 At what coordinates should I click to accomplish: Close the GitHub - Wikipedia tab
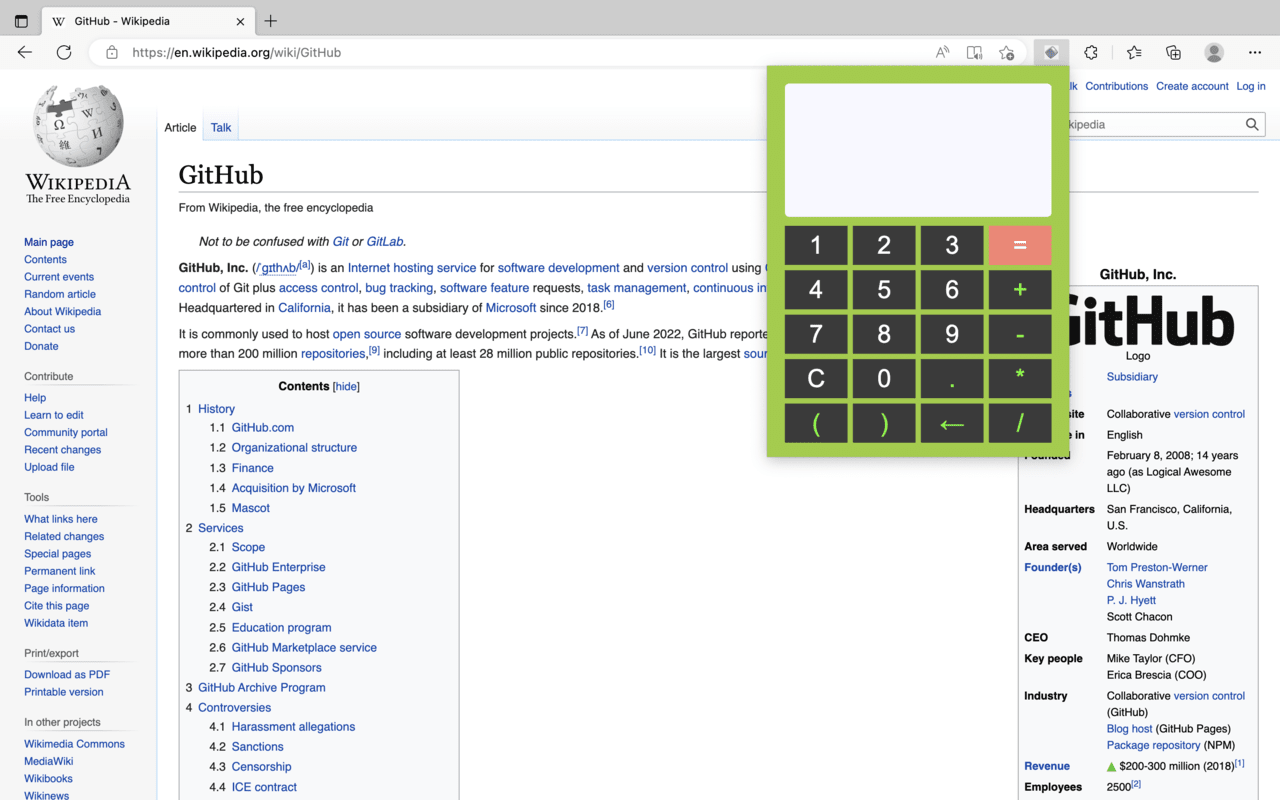click(240, 21)
